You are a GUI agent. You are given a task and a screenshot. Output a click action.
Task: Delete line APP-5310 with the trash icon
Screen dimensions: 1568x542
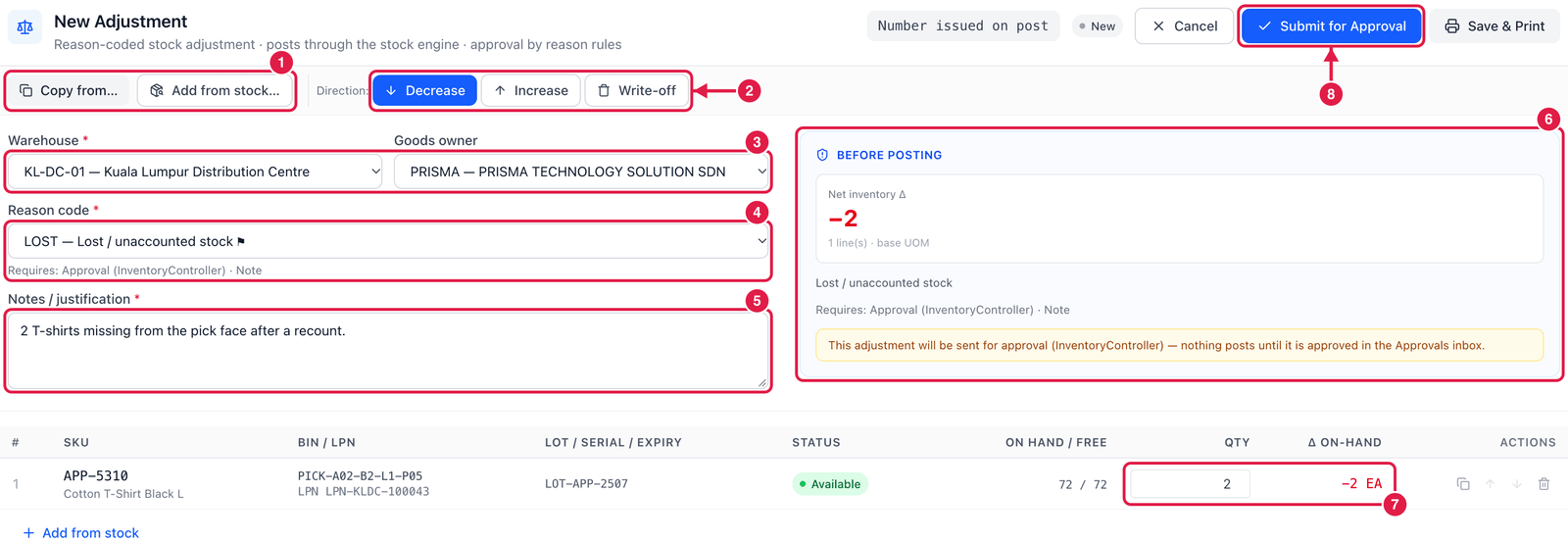pyautogui.click(x=1543, y=484)
